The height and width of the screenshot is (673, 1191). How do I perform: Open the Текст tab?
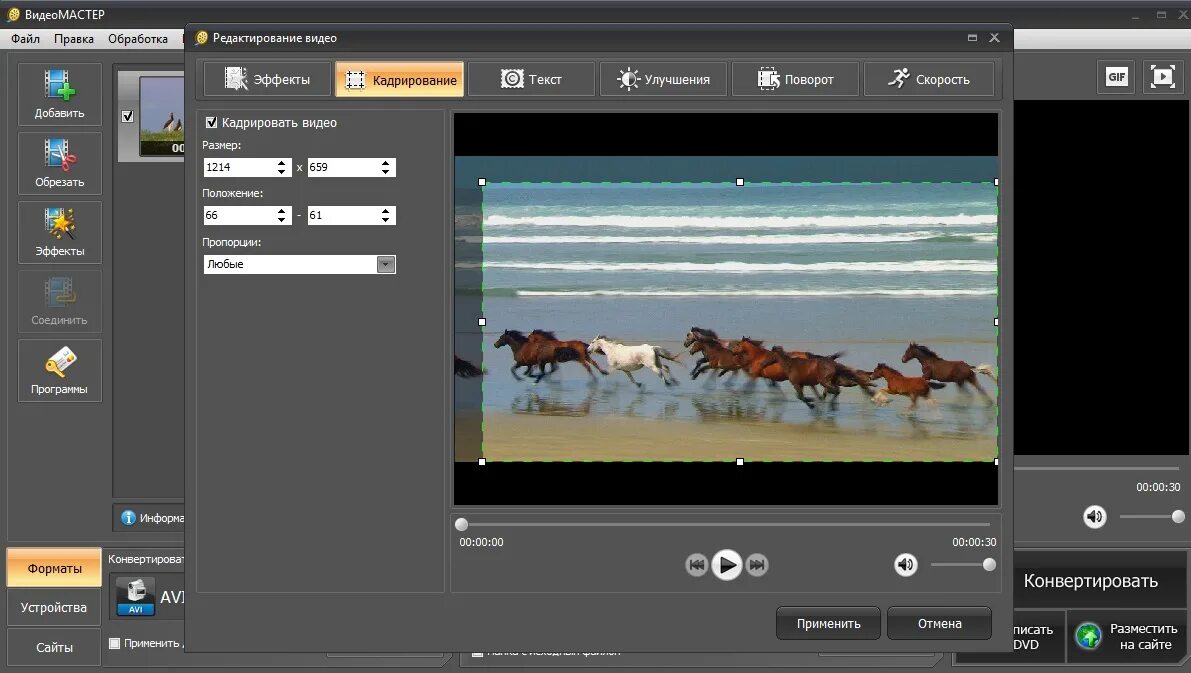[x=531, y=79]
